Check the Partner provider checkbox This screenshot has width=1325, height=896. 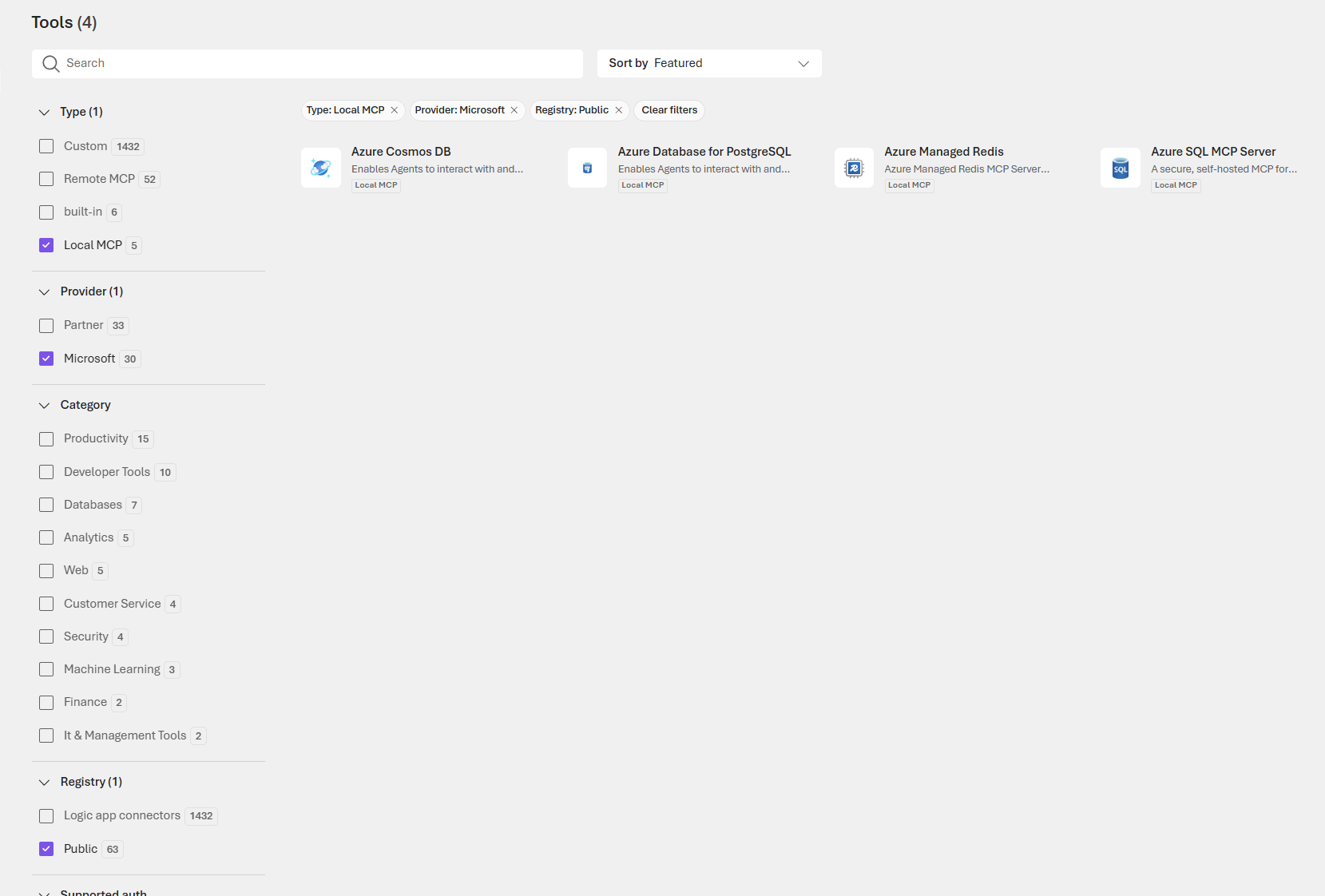point(46,326)
